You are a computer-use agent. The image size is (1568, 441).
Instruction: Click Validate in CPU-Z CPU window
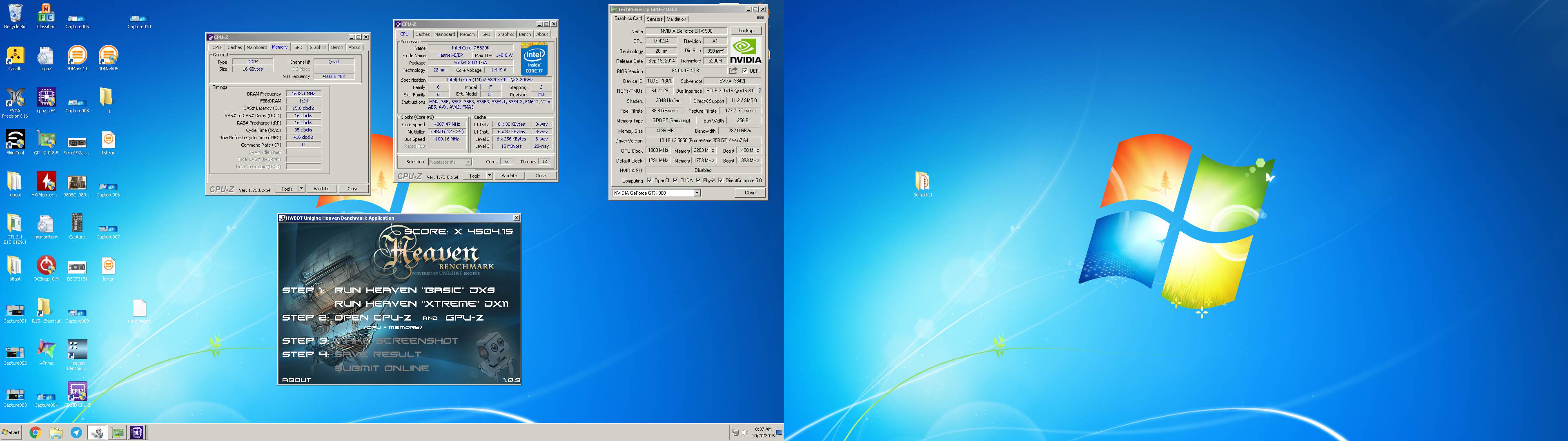509,176
